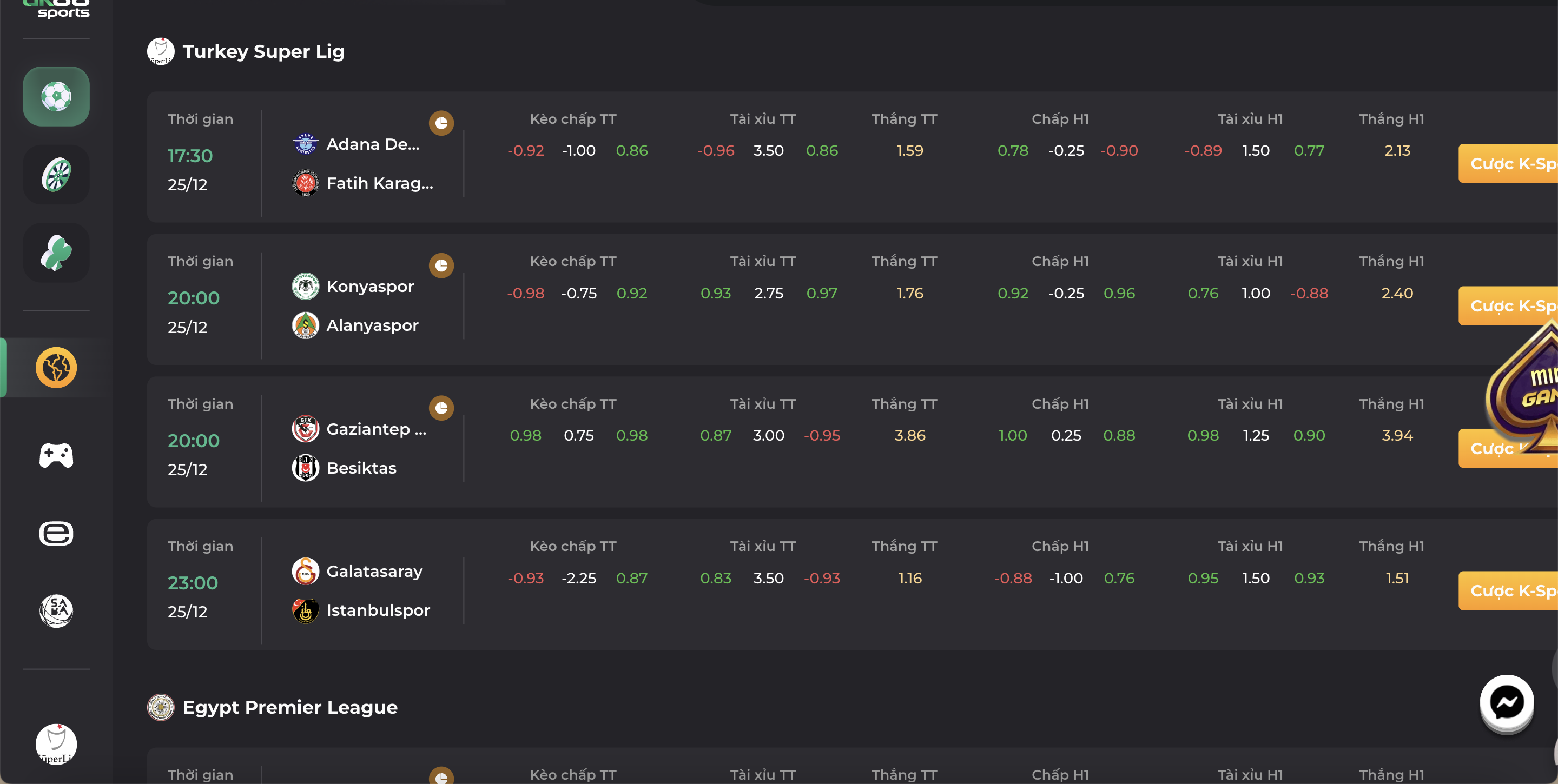
Task: Open the Messenger chat bubble
Action: click(x=1507, y=702)
